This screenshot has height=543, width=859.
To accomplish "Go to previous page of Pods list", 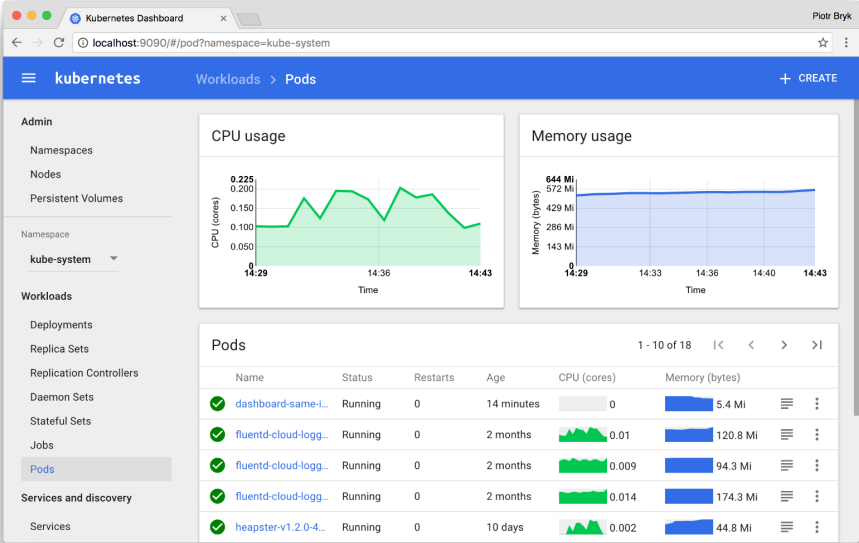I will (x=751, y=345).
